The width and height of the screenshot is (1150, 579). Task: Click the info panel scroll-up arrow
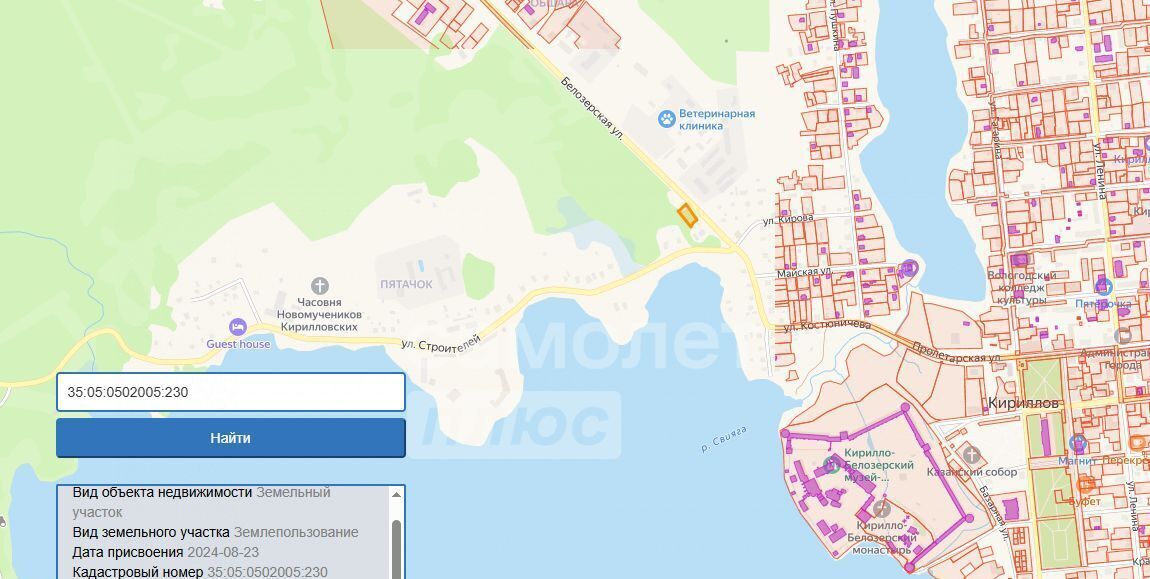(396, 494)
